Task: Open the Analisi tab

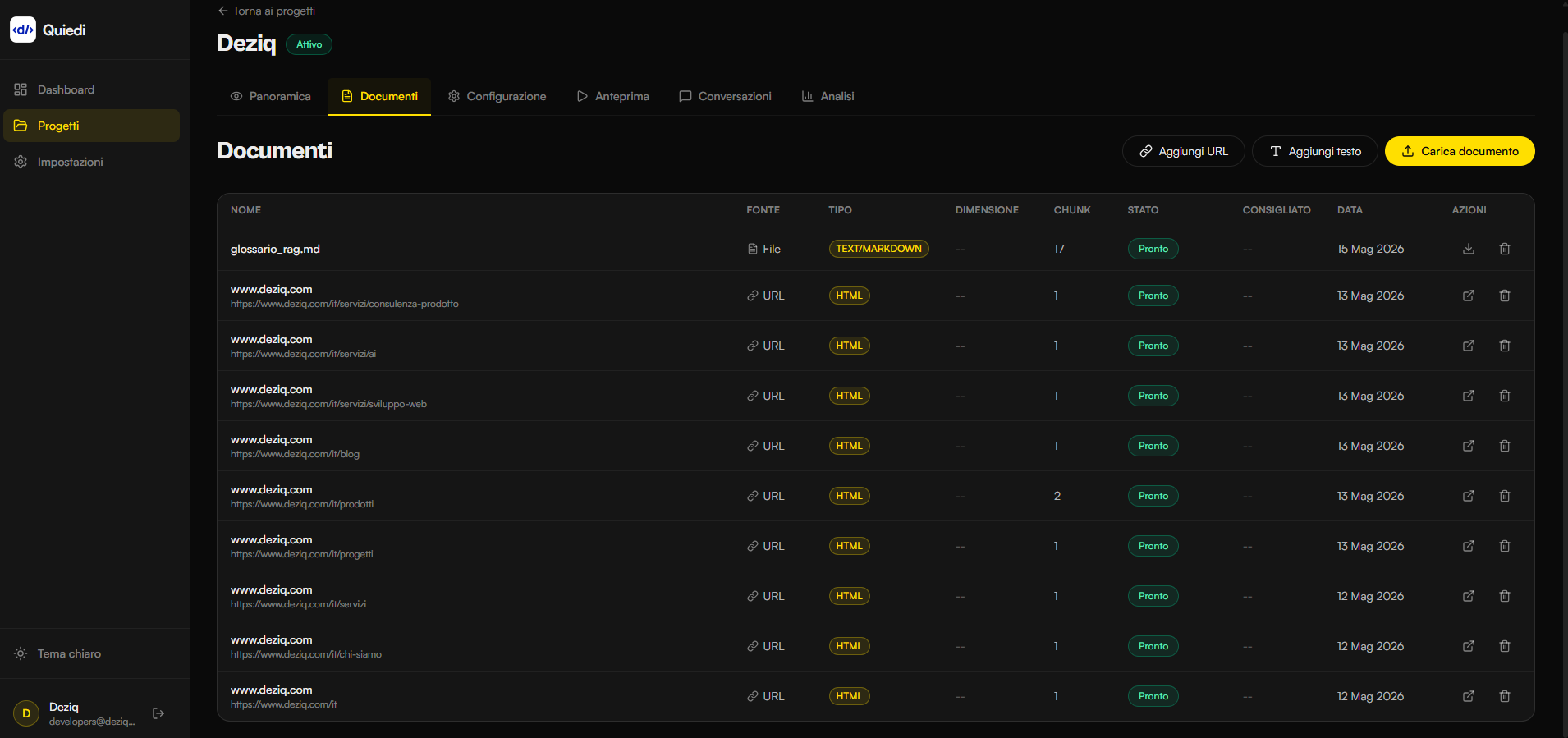Action: coord(828,96)
